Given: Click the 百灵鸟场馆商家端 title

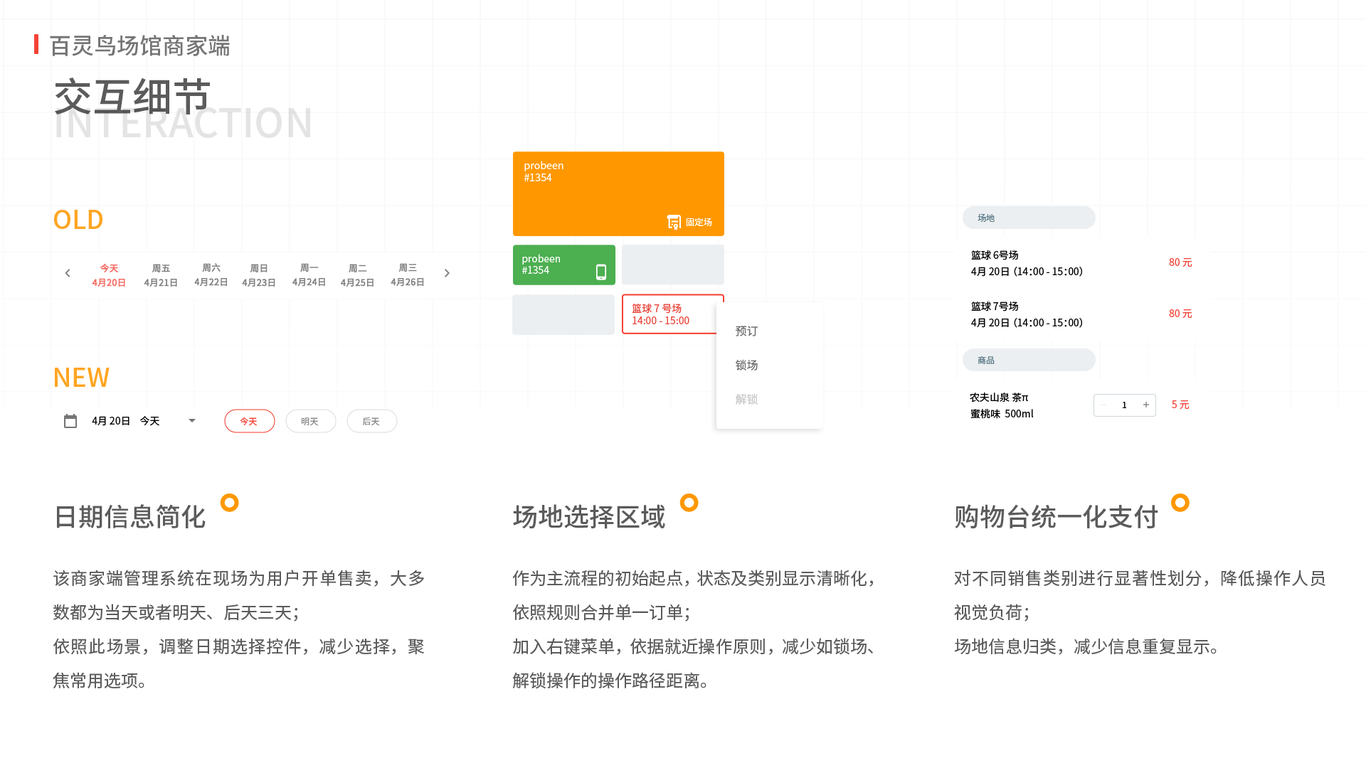Looking at the screenshot, I should pyautogui.click(x=140, y=46).
